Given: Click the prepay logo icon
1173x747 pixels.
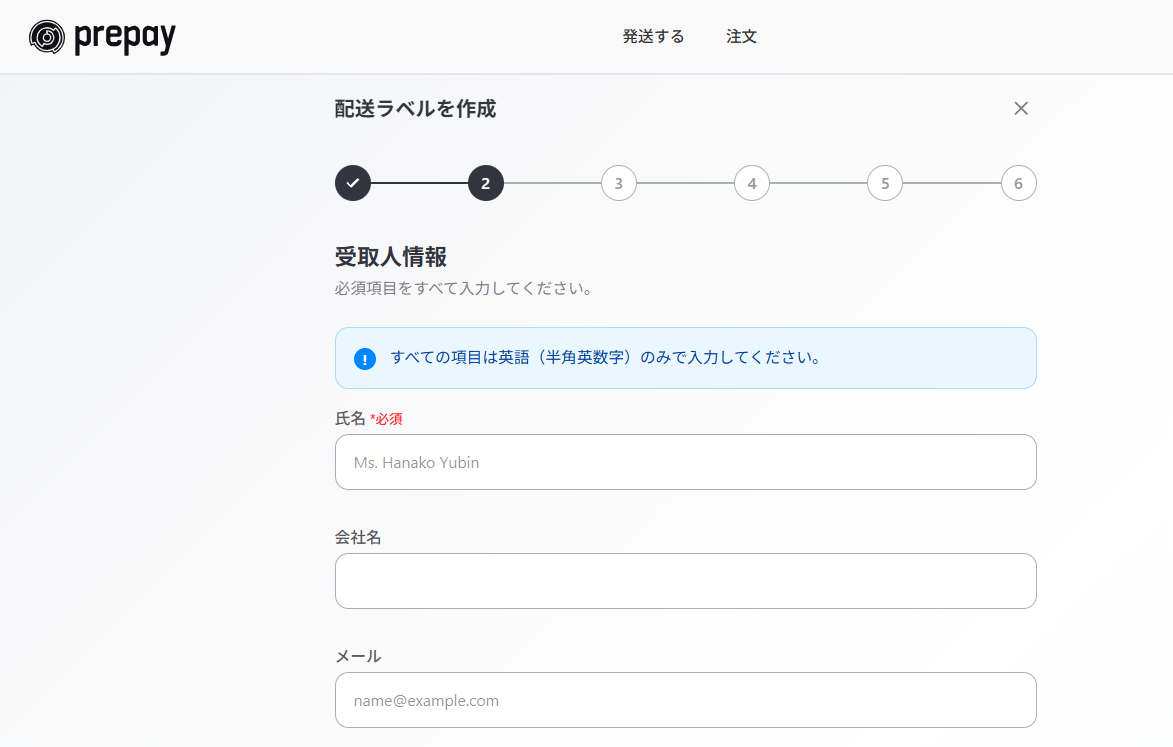Looking at the screenshot, I should [x=47, y=37].
